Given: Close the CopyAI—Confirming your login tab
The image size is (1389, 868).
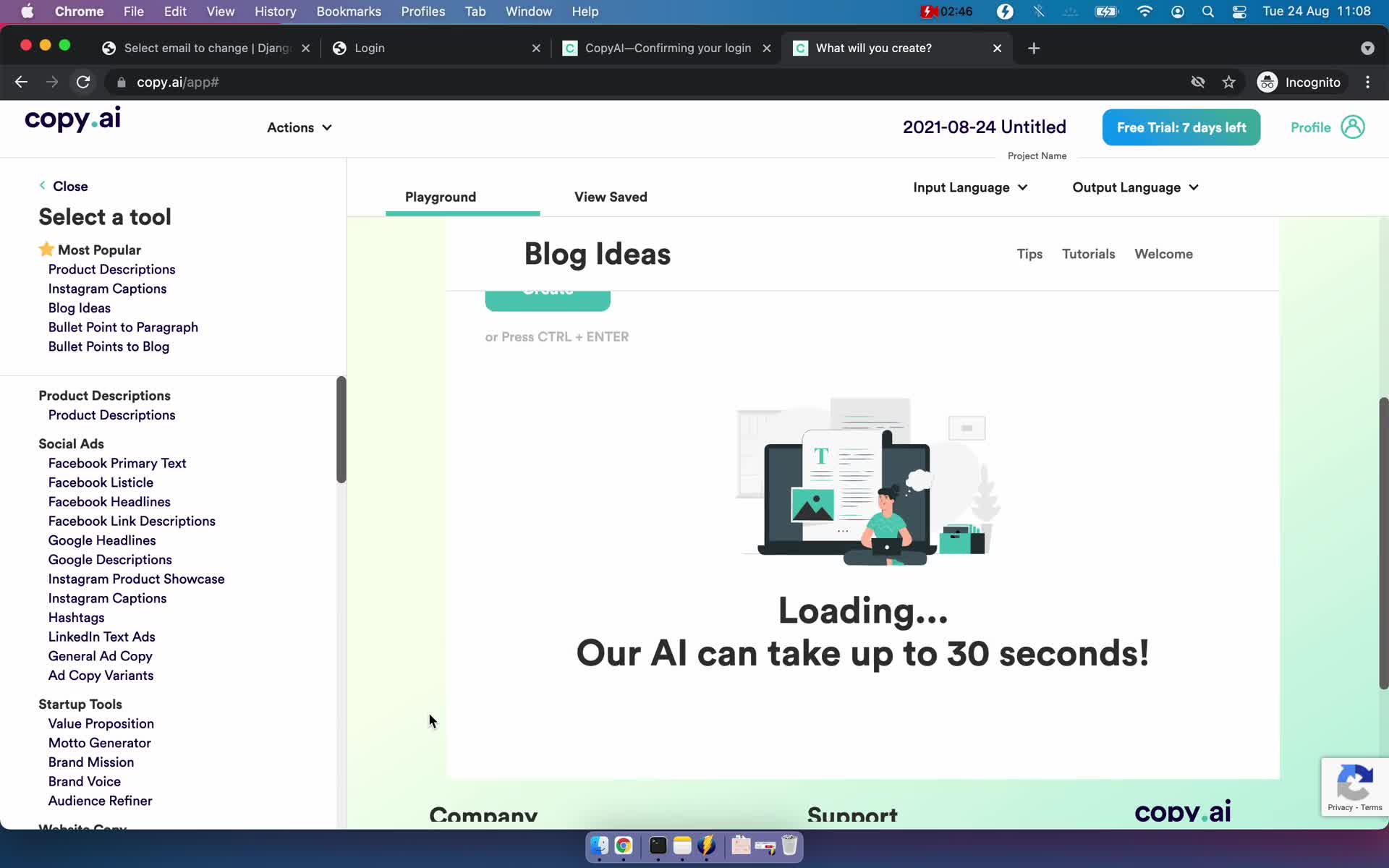Looking at the screenshot, I should [767, 48].
